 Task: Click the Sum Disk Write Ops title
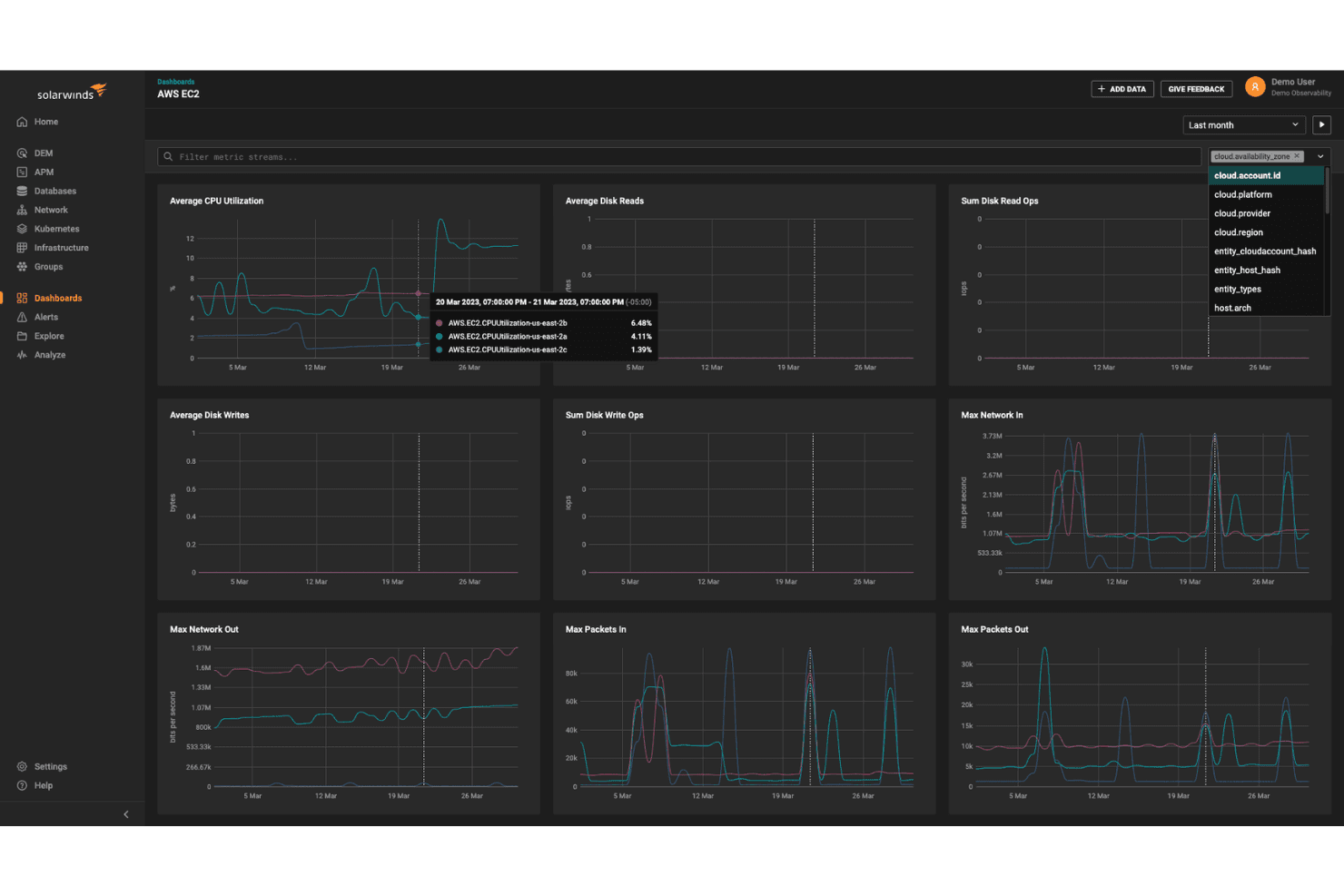coord(604,416)
